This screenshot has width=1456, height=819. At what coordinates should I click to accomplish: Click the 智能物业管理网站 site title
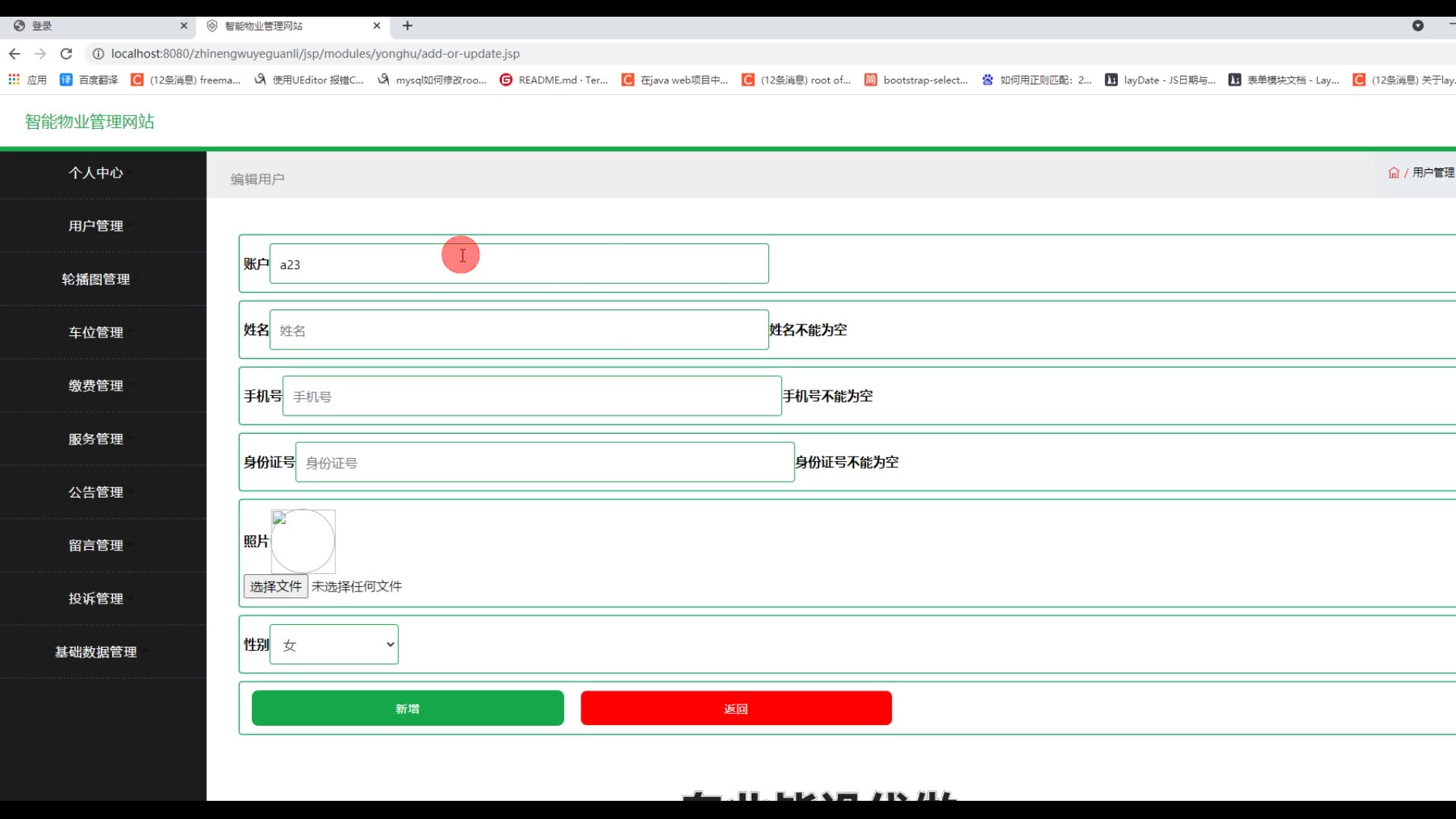89,121
